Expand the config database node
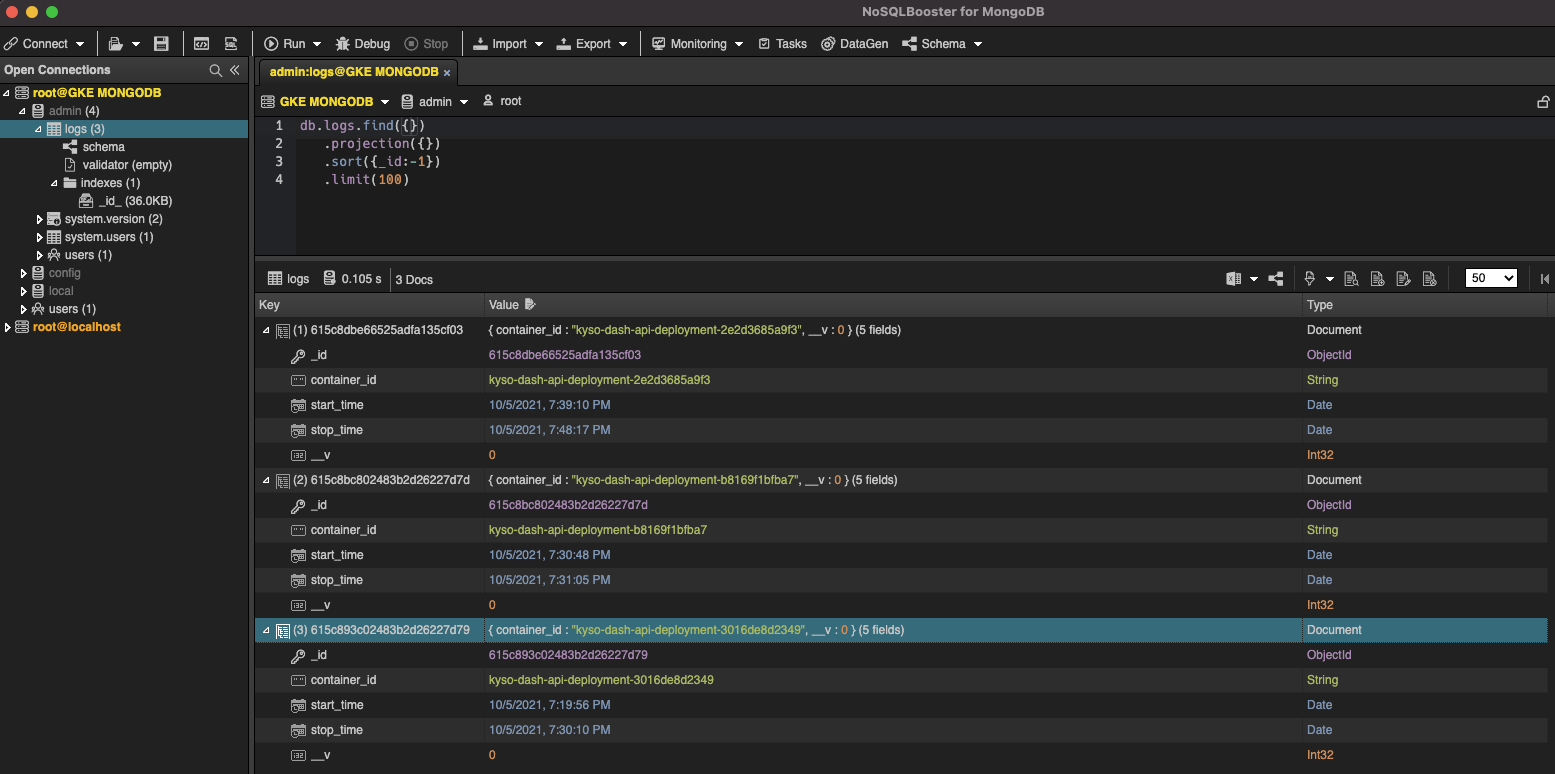The height and width of the screenshot is (774, 1555). pyautogui.click(x=23, y=273)
